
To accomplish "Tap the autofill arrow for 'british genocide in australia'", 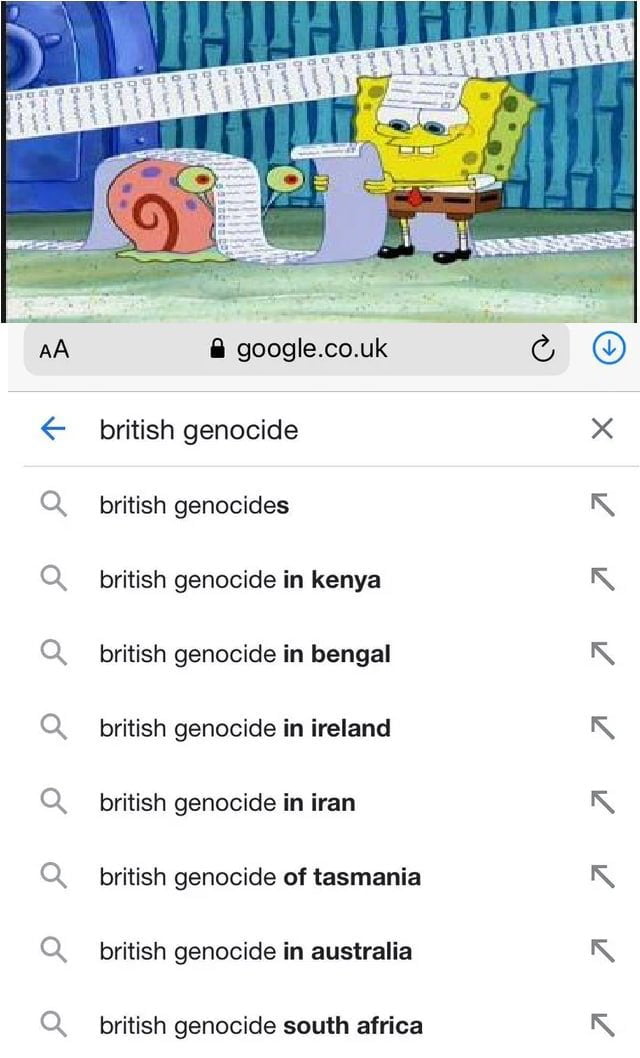I will [x=604, y=950].
